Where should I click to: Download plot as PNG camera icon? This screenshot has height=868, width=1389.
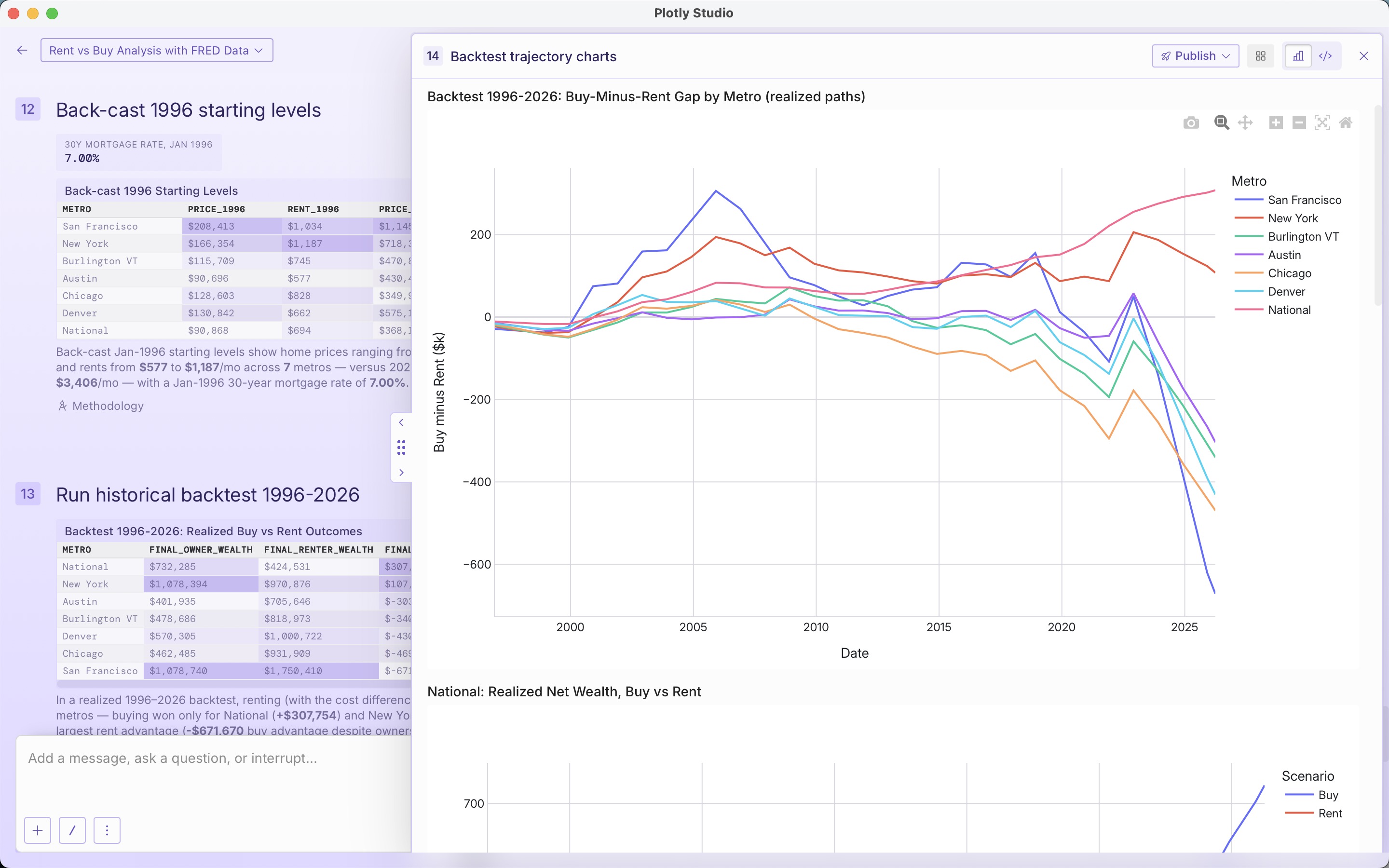(x=1191, y=123)
